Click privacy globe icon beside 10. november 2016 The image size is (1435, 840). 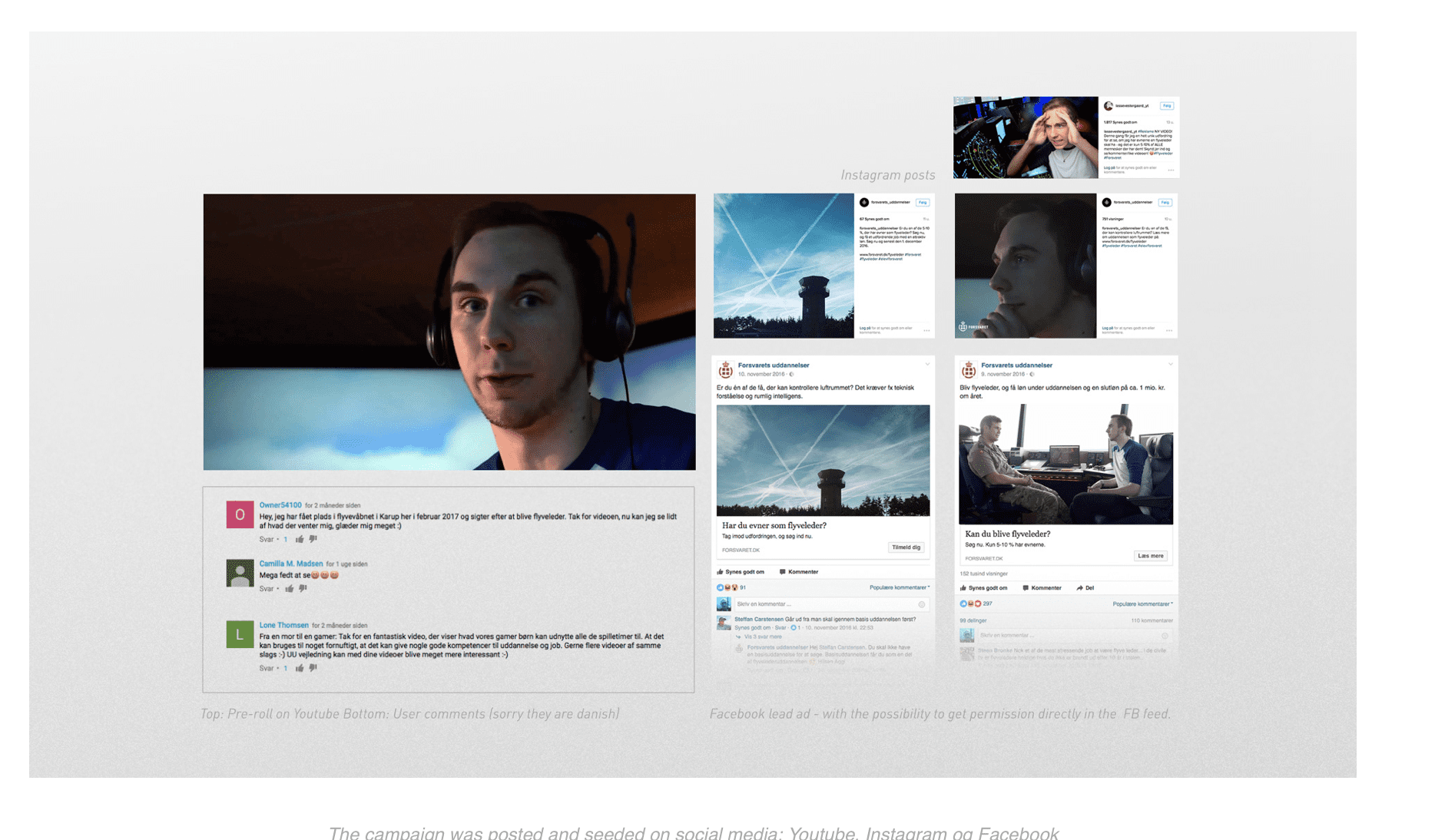click(792, 375)
